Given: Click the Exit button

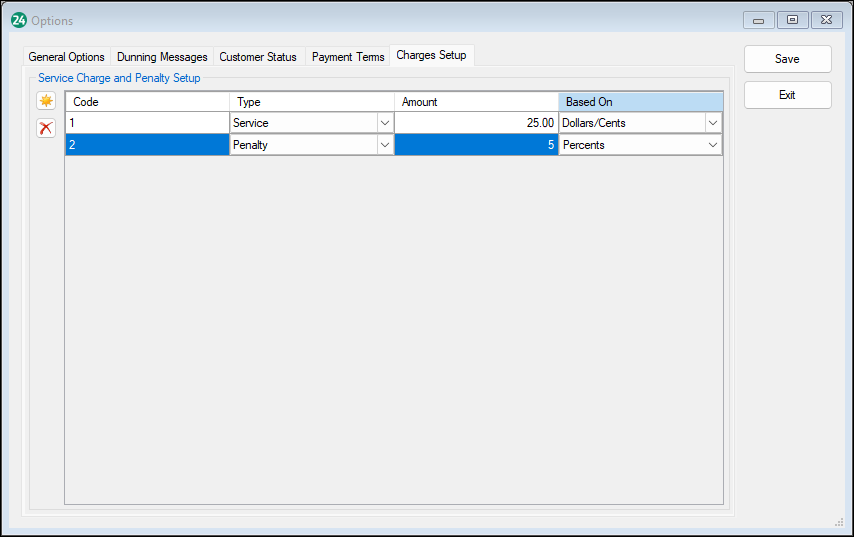Looking at the screenshot, I should pyautogui.click(x=787, y=95).
